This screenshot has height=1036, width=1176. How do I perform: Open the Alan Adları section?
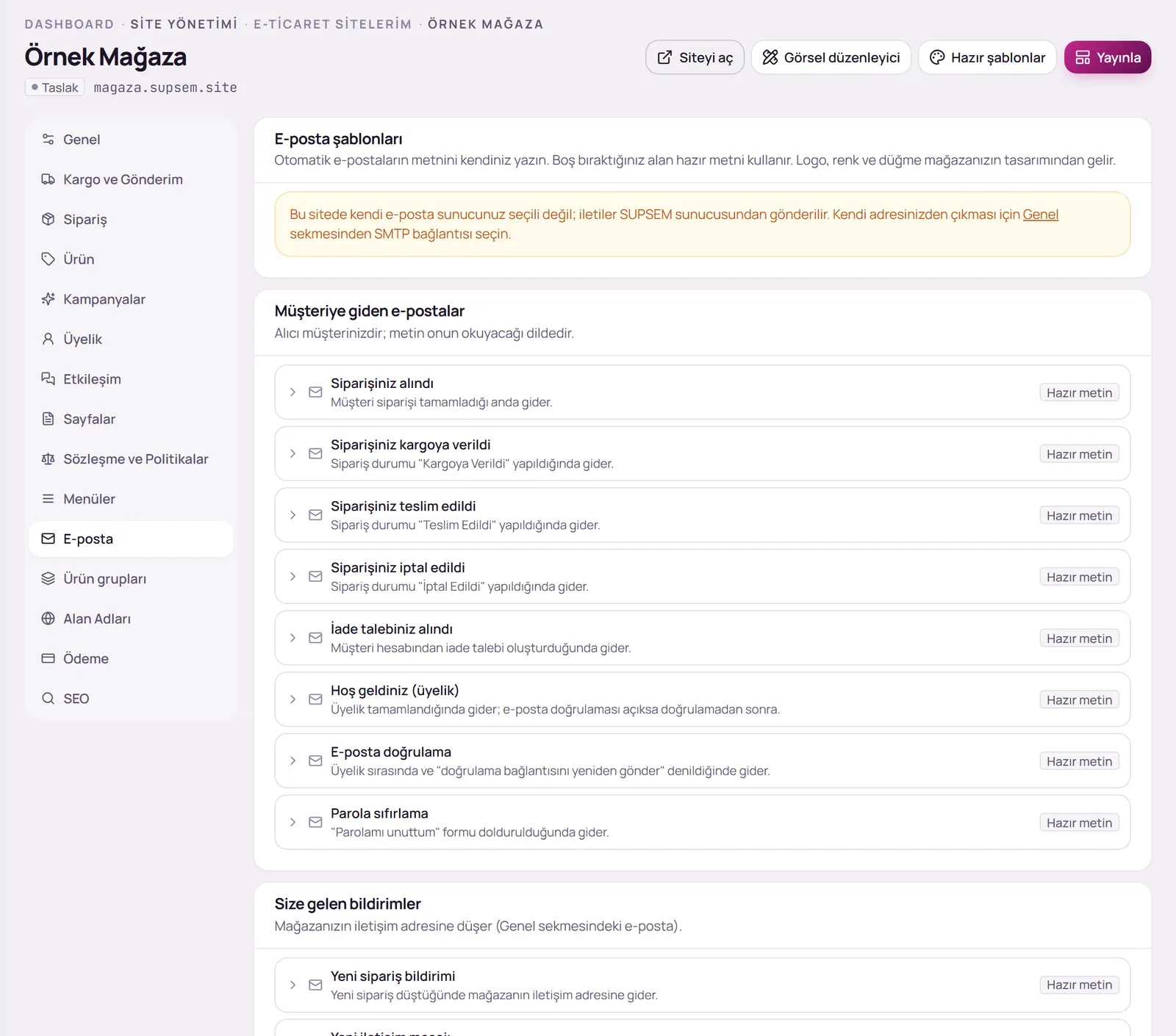(131, 619)
